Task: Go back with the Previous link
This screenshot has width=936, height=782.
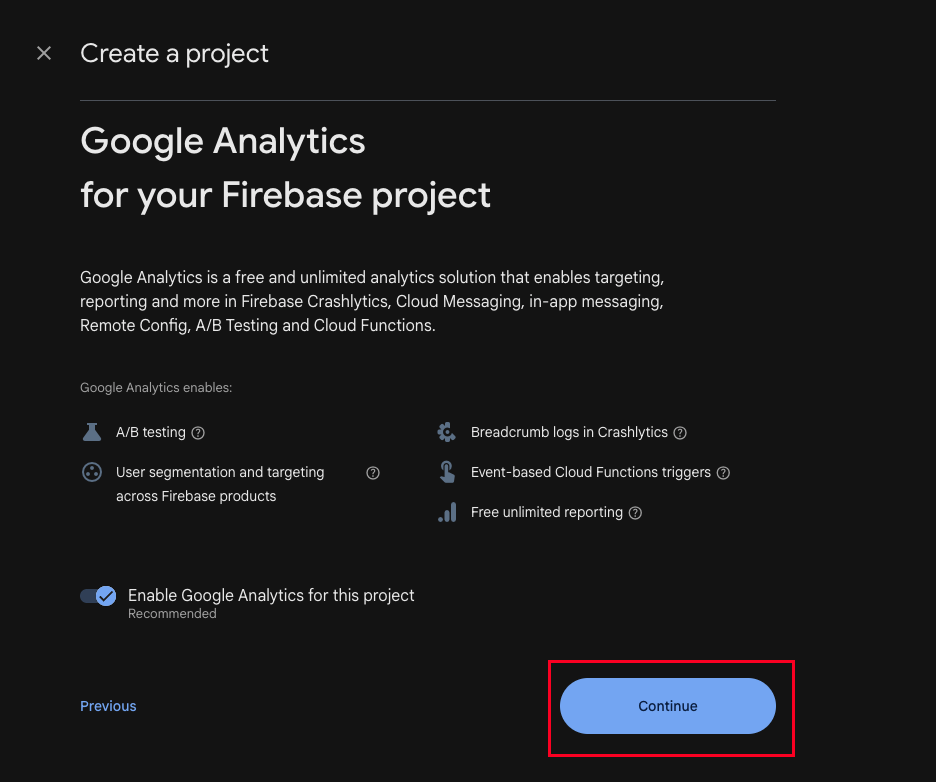Action: [108, 706]
